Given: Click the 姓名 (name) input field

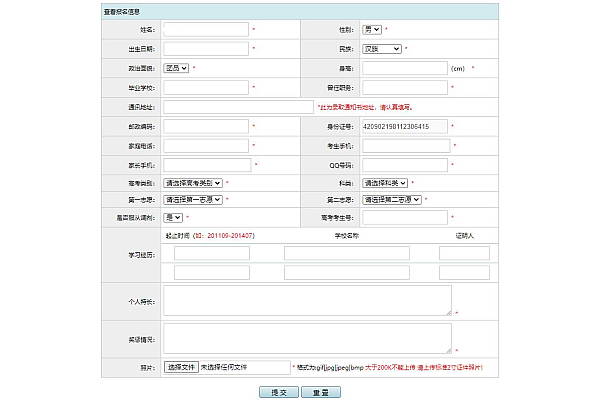Looking at the screenshot, I should (205, 30).
